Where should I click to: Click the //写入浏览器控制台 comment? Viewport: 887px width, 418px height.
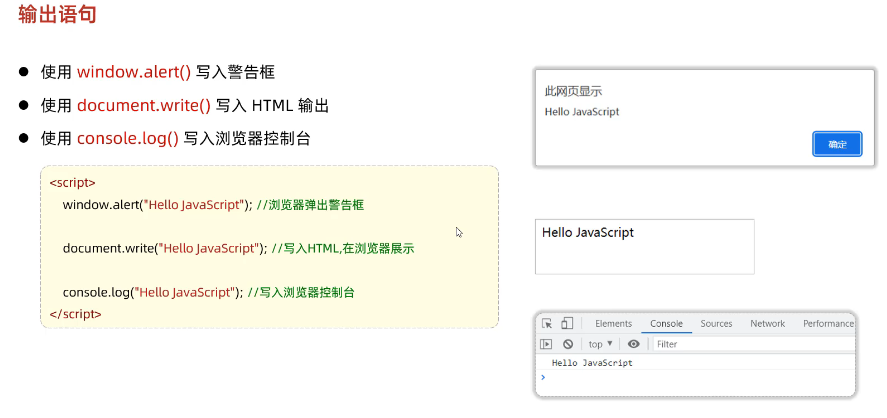pos(301,292)
